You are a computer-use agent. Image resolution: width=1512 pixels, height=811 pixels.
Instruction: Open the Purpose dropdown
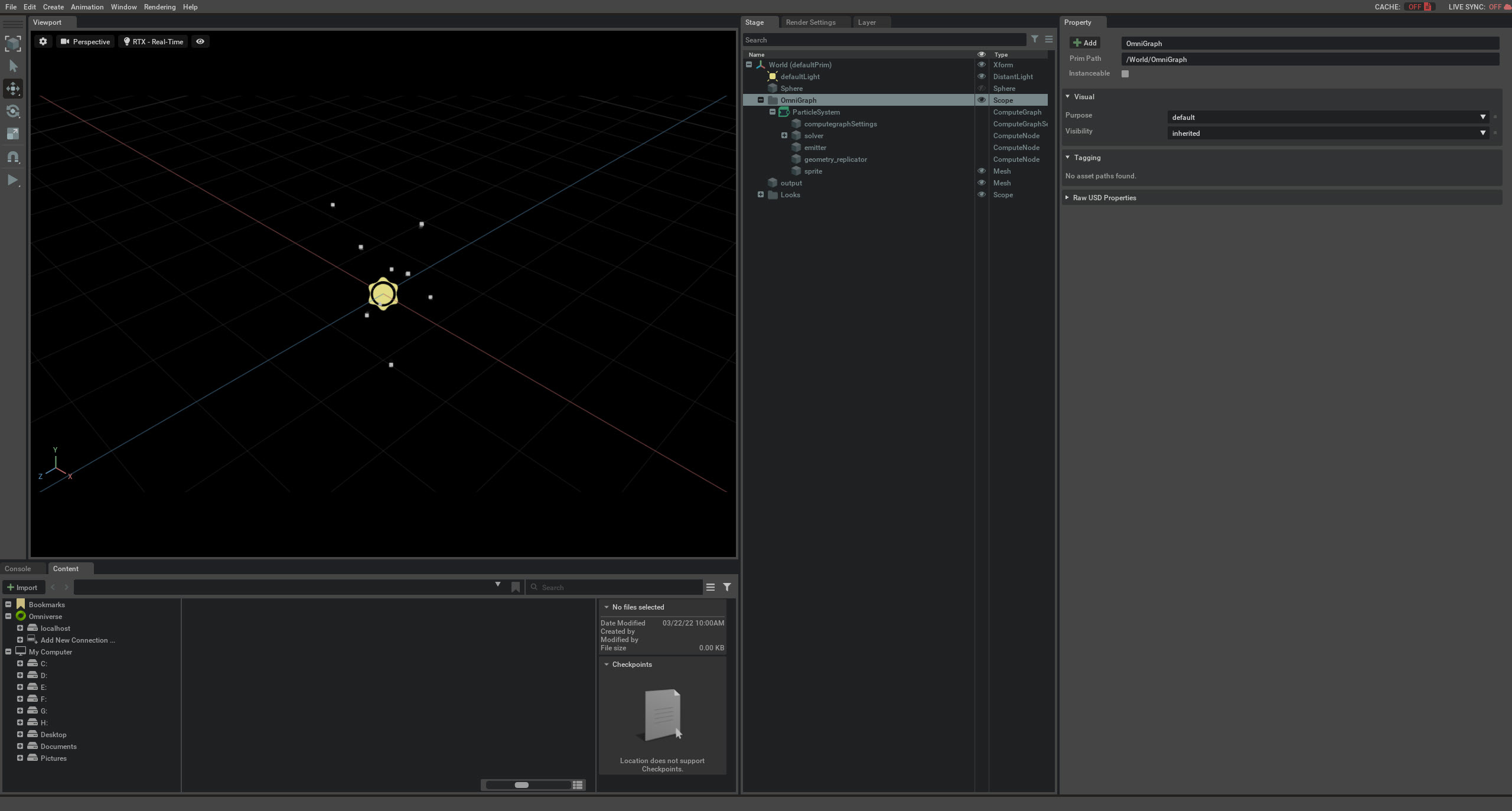1328,117
